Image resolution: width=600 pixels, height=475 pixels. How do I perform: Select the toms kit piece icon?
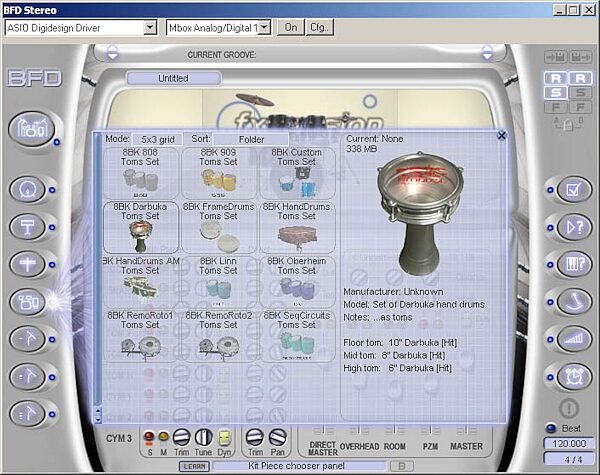[28, 302]
